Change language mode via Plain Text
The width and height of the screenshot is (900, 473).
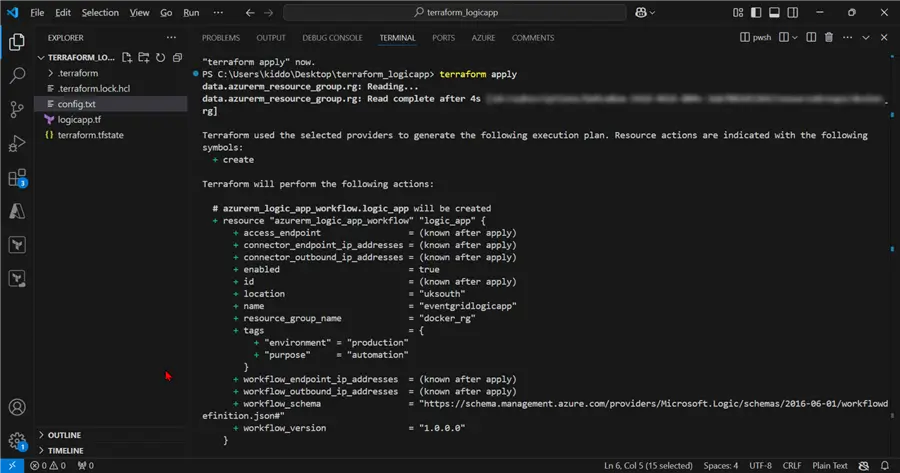(x=829, y=466)
